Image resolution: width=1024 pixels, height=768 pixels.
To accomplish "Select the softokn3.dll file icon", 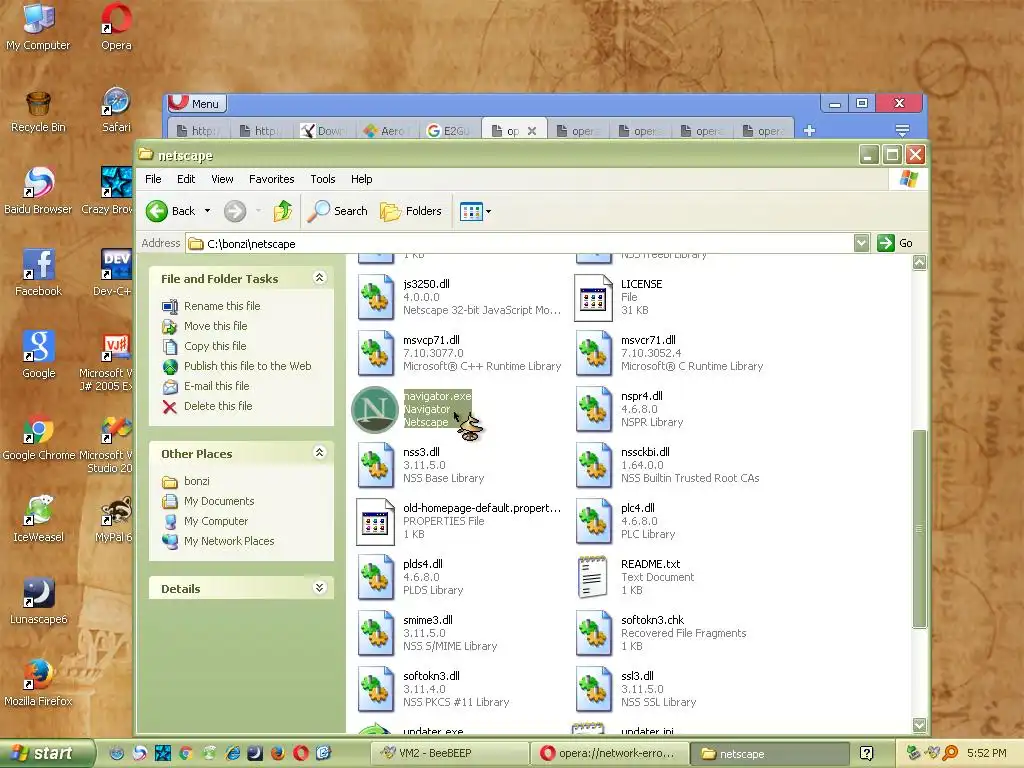I will pyautogui.click(x=376, y=690).
